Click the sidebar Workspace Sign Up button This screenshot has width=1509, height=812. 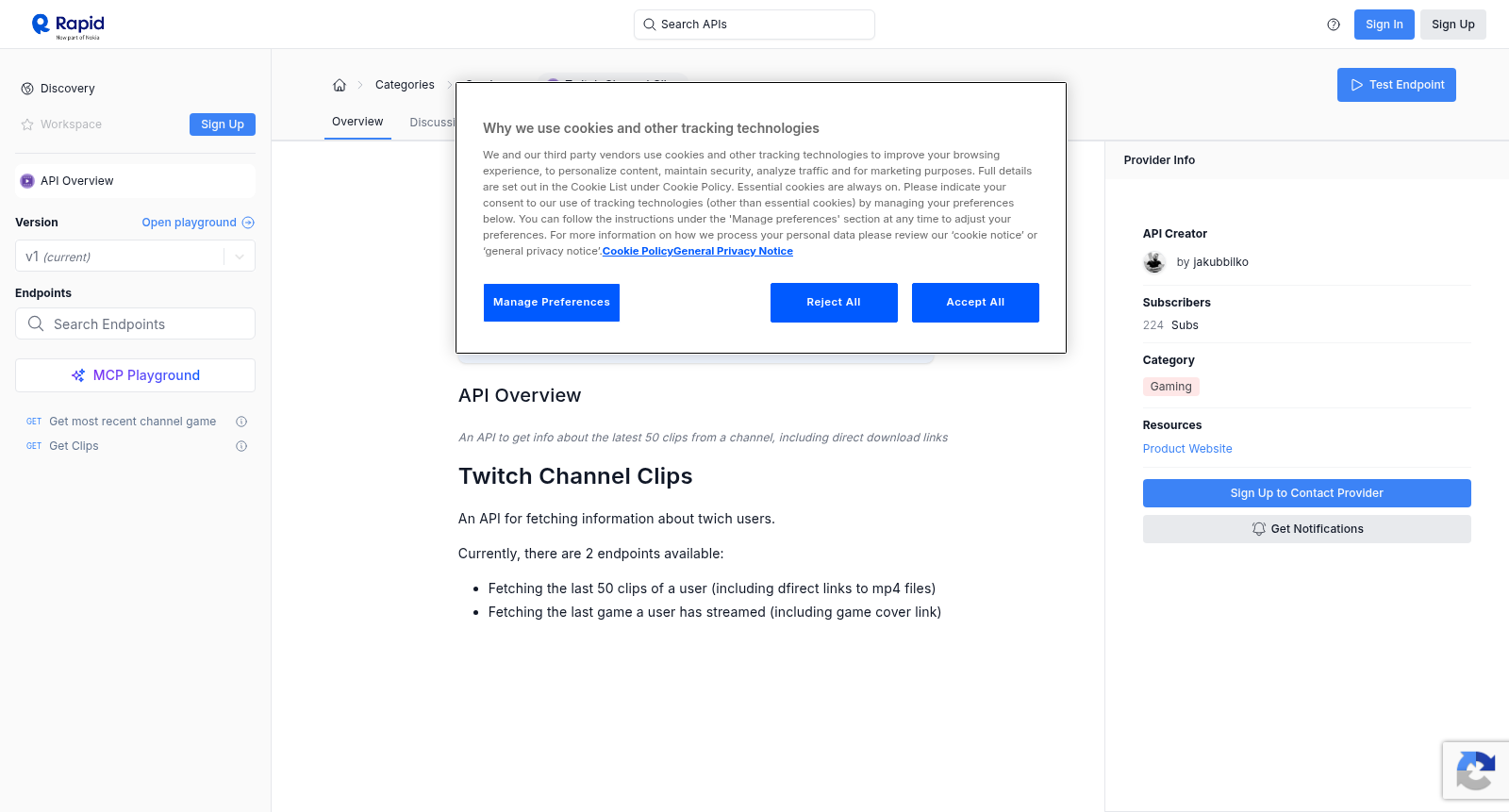pos(223,124)
